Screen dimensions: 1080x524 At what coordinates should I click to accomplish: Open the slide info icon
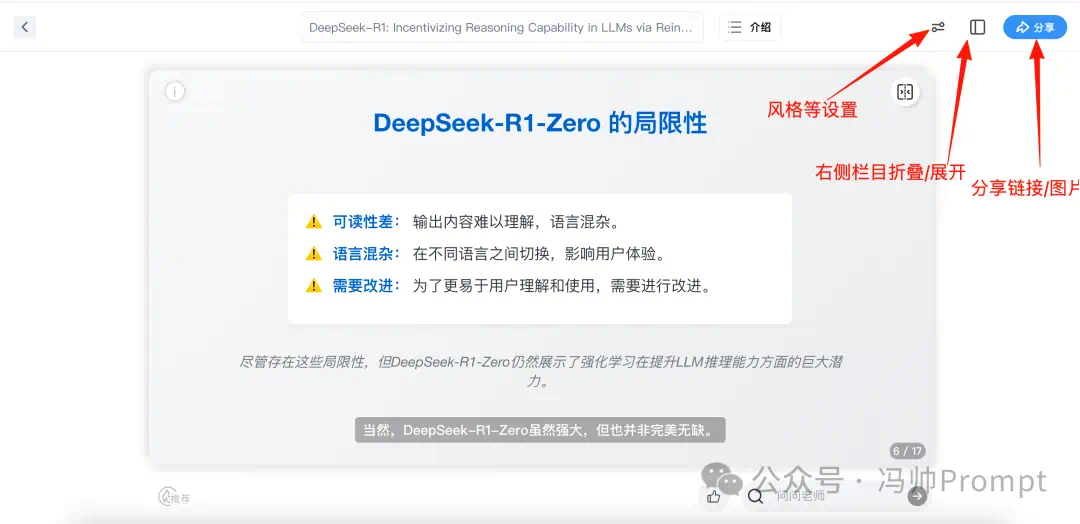tap(175, 91)
